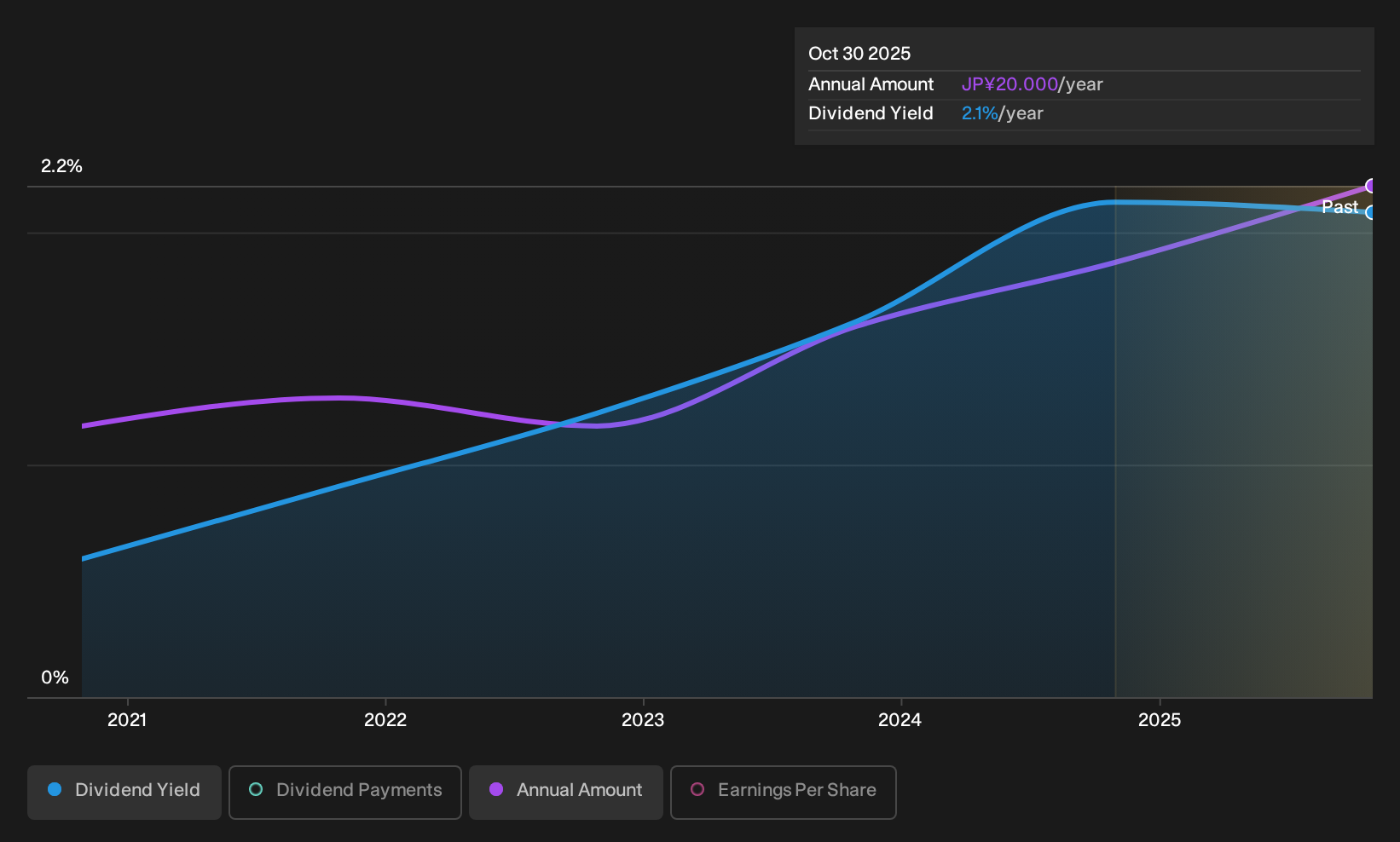The width and height of the screenshot is (1400, 842).
Task: Click the tooltip 'Annual Amount' label
Action: coord(871,84)
